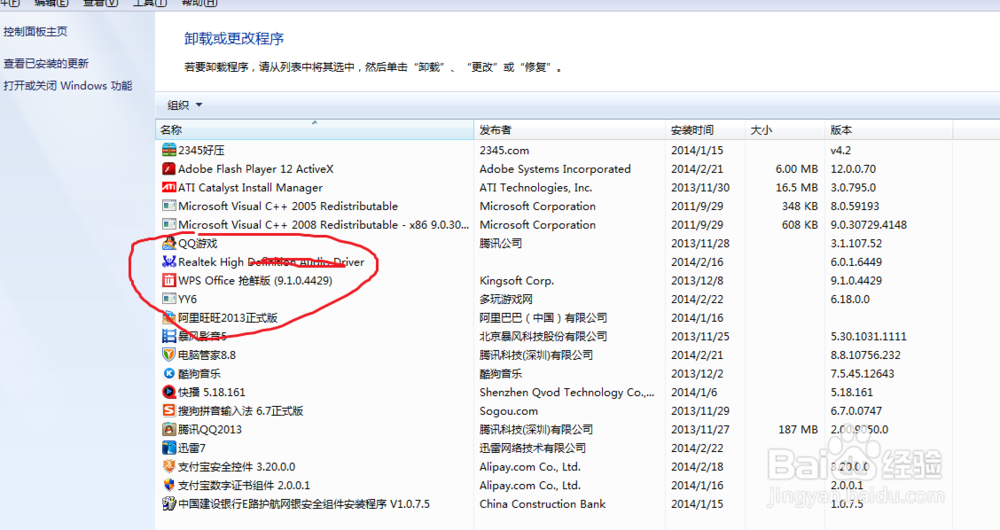Select 迅雷7 name text
Viewport: 1000px width, 530px height.
coord(191,448)
